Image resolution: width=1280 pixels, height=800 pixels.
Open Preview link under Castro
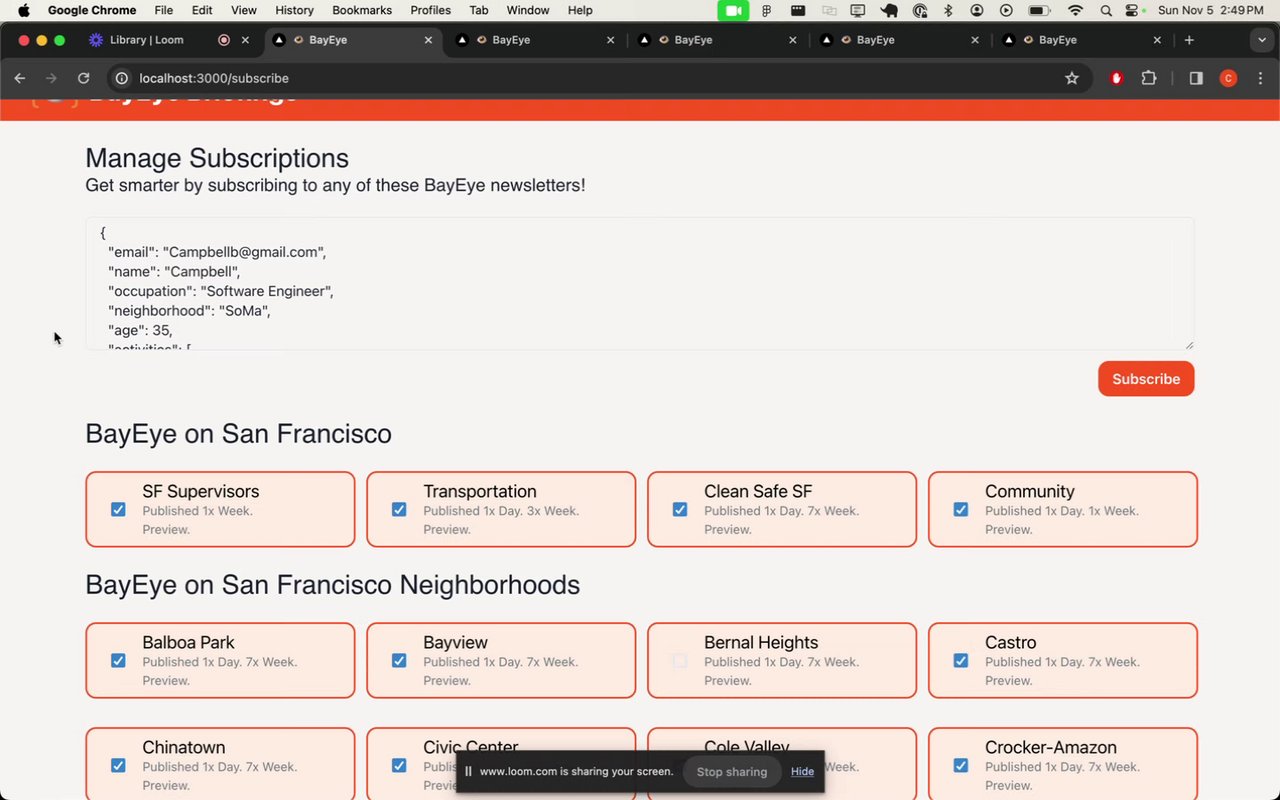[1009, 680]
